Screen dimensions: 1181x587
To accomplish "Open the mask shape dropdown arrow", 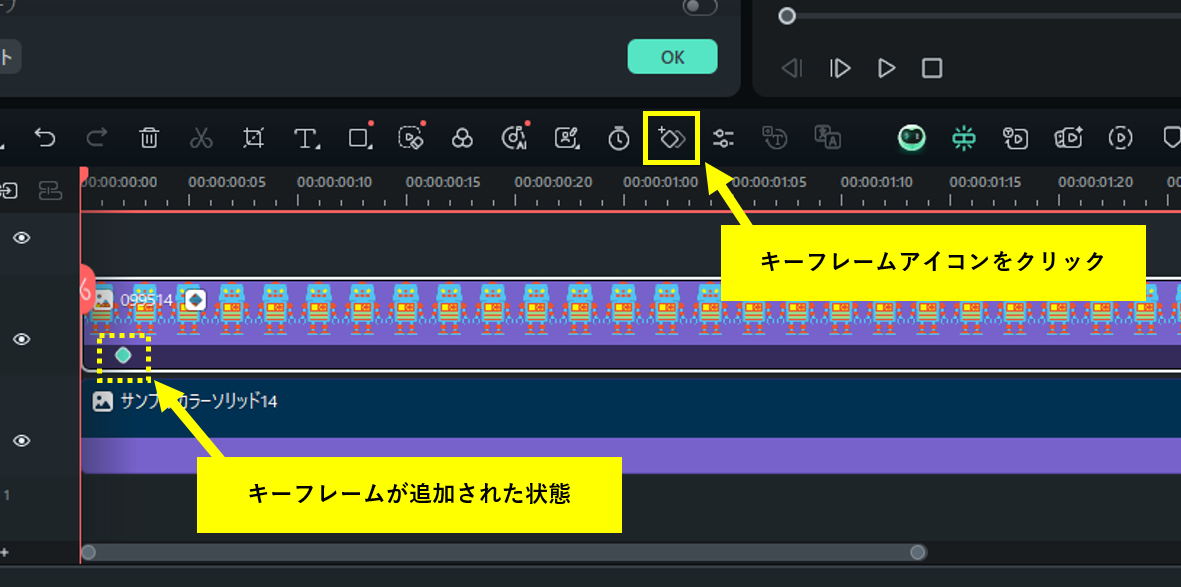I will pyautogui.click(x=371, y=149).
